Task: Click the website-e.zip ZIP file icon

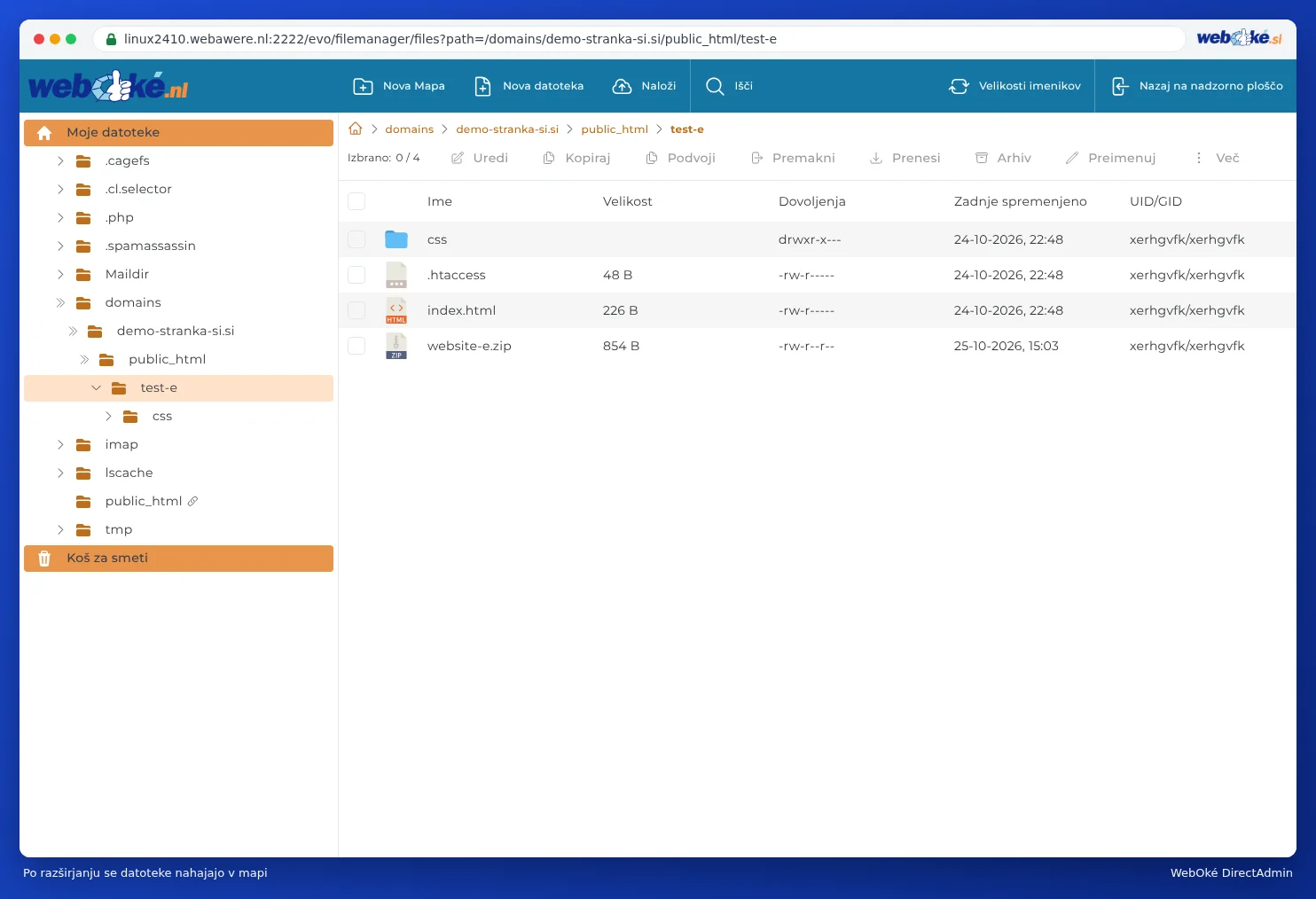Action: pos(396,346)
